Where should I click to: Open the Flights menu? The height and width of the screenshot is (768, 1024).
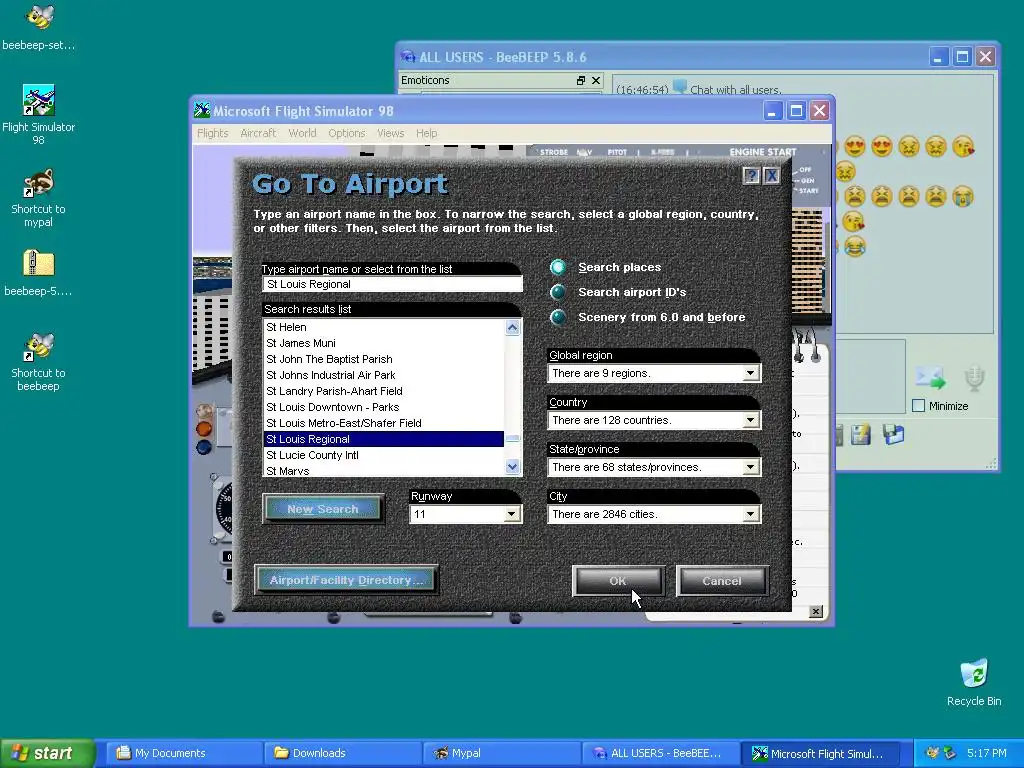tap(213, 133)
